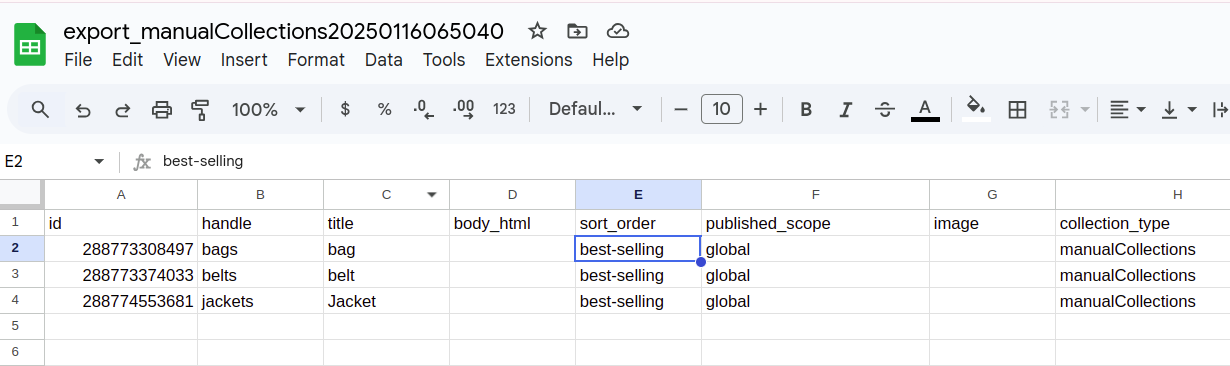The height and width of the screenshot is (366, 1230).
Task: Select column H header
Action: [1143, 195]
